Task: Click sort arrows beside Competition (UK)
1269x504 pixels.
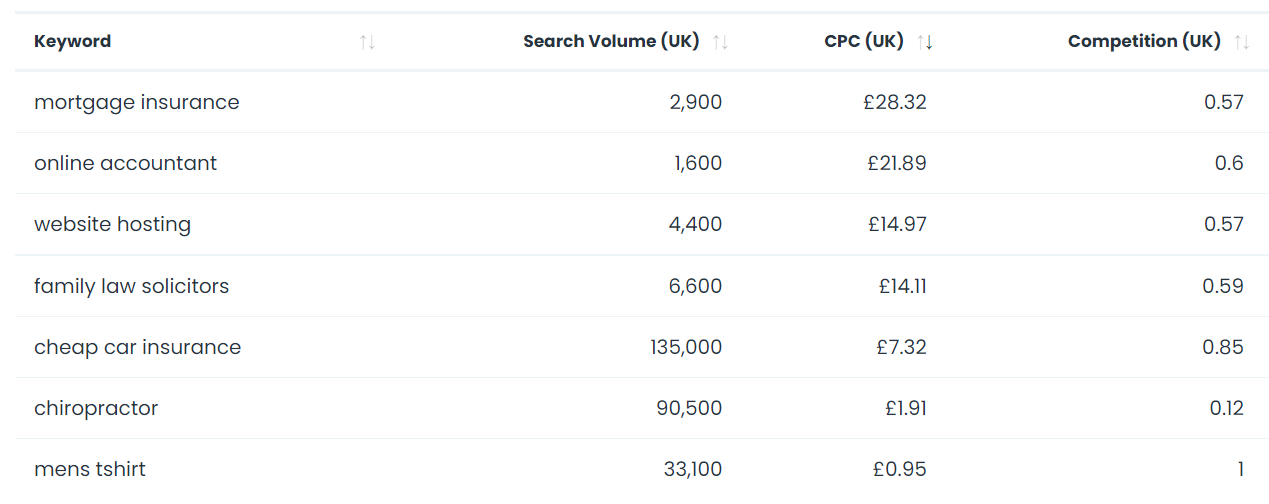Action: tap(1242, 42)
